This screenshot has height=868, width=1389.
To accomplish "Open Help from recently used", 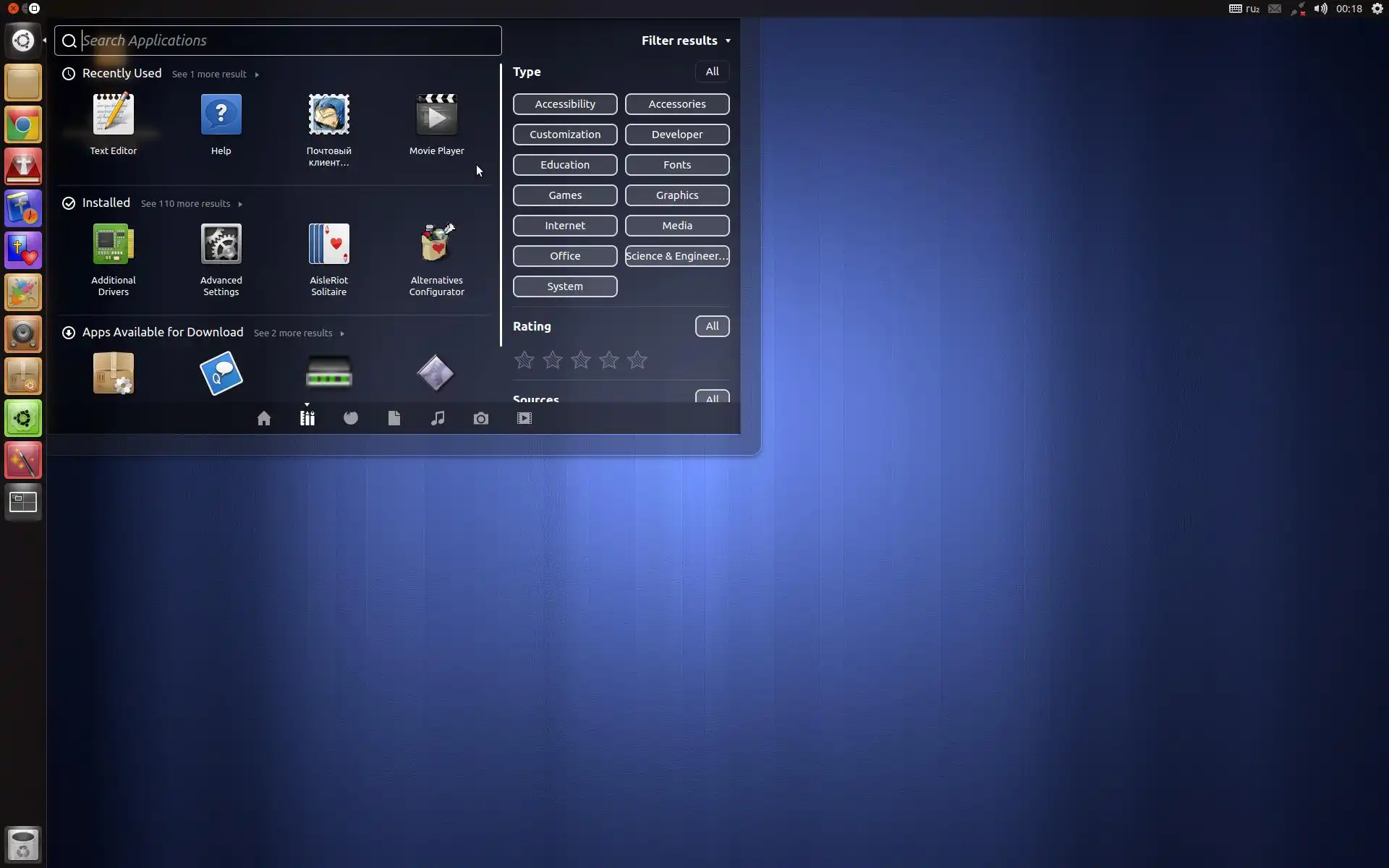I will [221, 116].
